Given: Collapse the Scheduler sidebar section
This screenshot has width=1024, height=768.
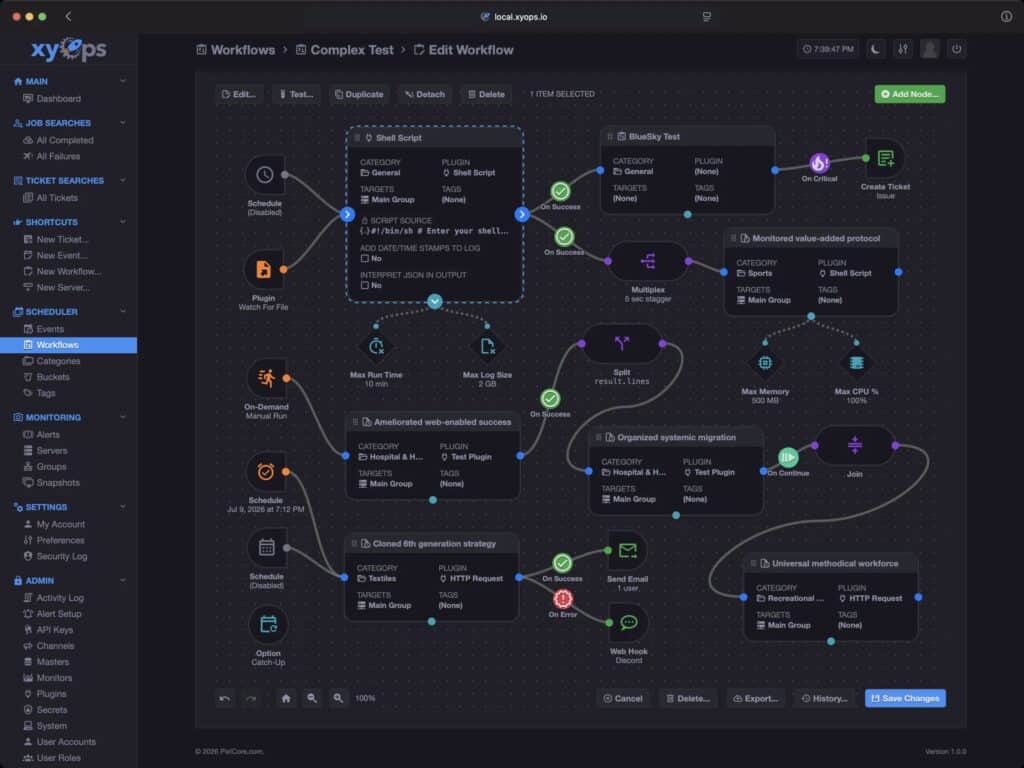Looking at the screenshot, I should [123, 312].
